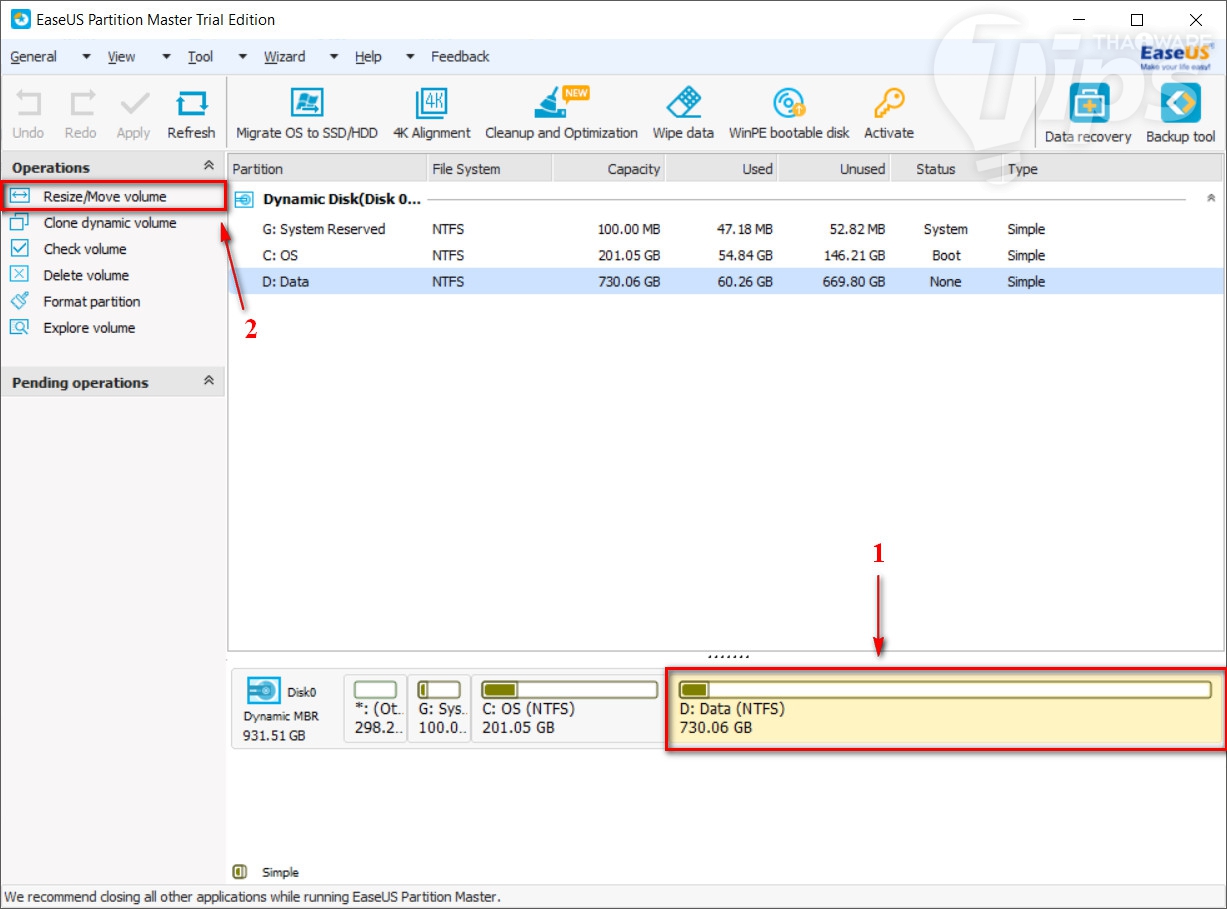Open the View menu
This screenshot has height=909, width=1227.
(121, 57)
